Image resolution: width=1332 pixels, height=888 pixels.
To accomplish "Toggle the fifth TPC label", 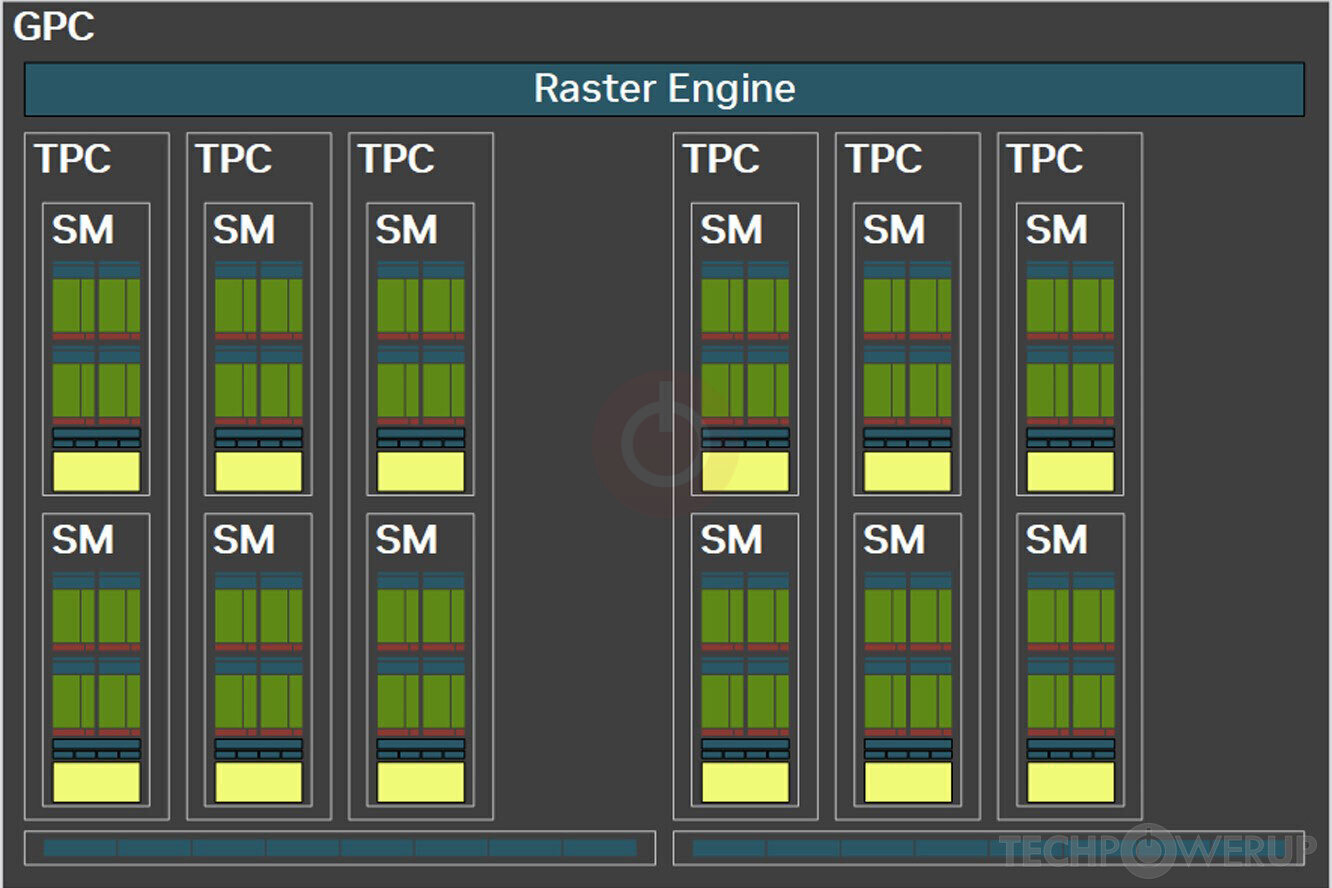I will coord(884,158).
